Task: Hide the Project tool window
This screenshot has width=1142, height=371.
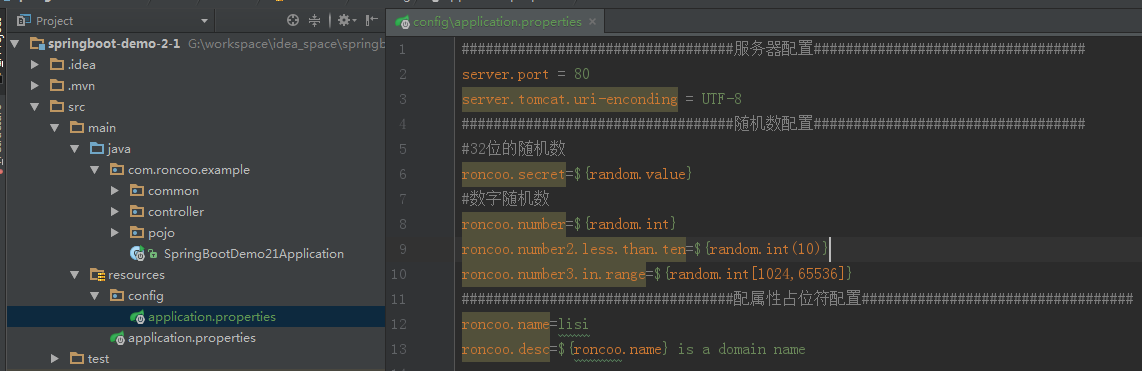Action: 371,20
